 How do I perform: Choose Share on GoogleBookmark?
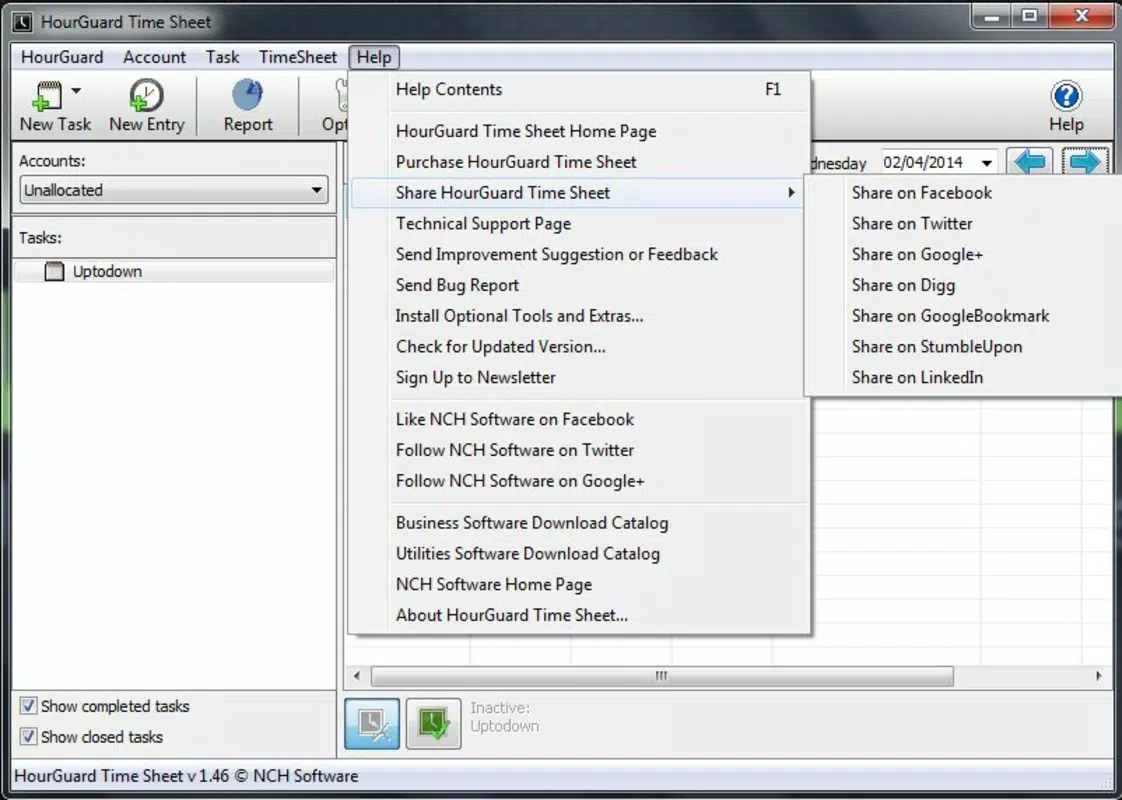(964, 316)
